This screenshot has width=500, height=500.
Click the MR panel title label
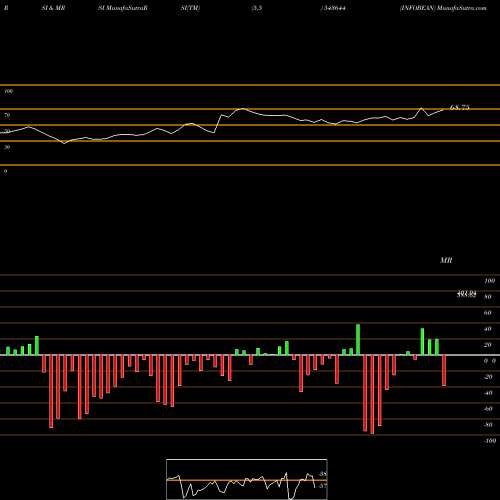(x=446, y=260)
